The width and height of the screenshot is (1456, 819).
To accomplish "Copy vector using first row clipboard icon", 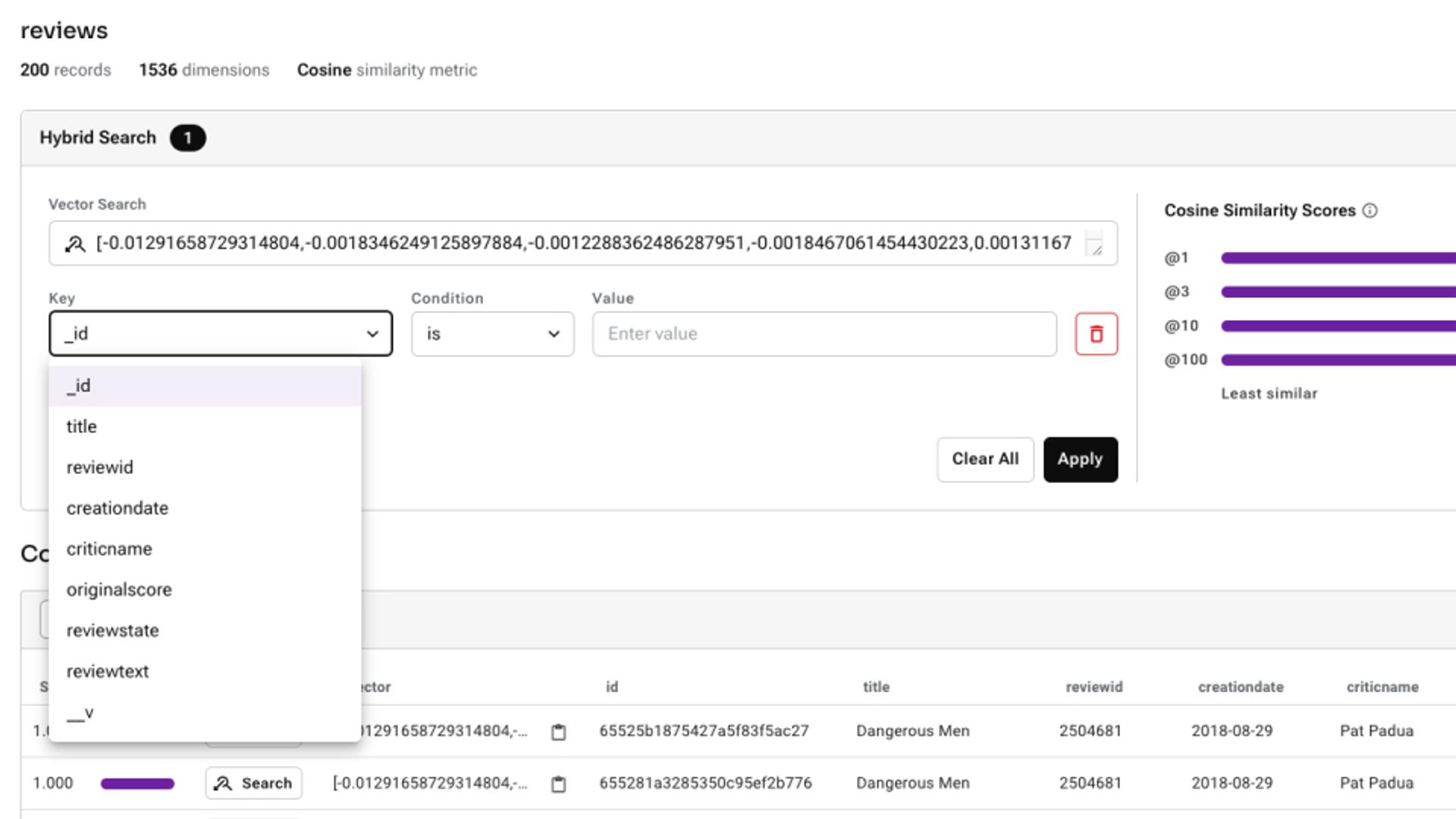I will click(558, 732).
